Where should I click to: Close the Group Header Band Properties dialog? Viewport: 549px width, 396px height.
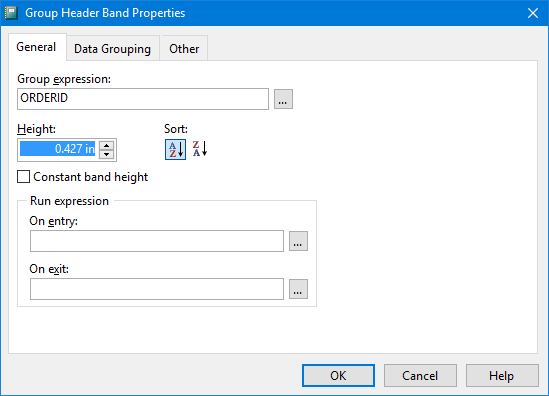[533, 13]
